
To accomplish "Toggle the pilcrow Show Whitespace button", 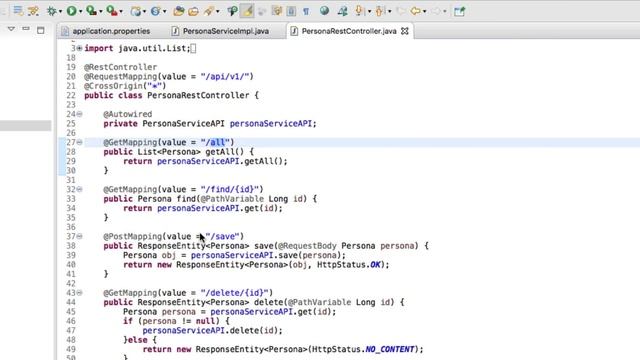I will point(306,11).
